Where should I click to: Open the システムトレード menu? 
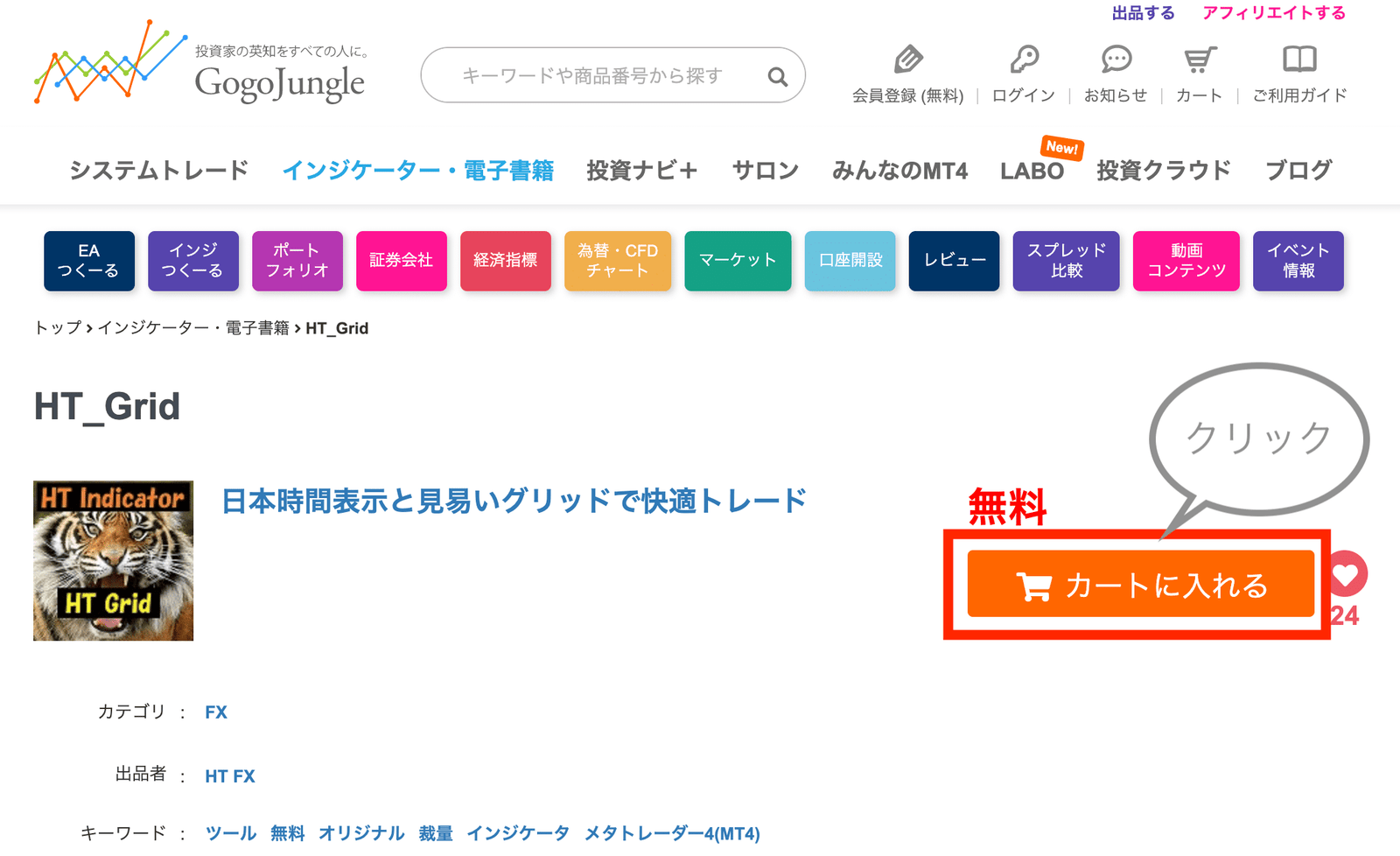click(159, 170)
